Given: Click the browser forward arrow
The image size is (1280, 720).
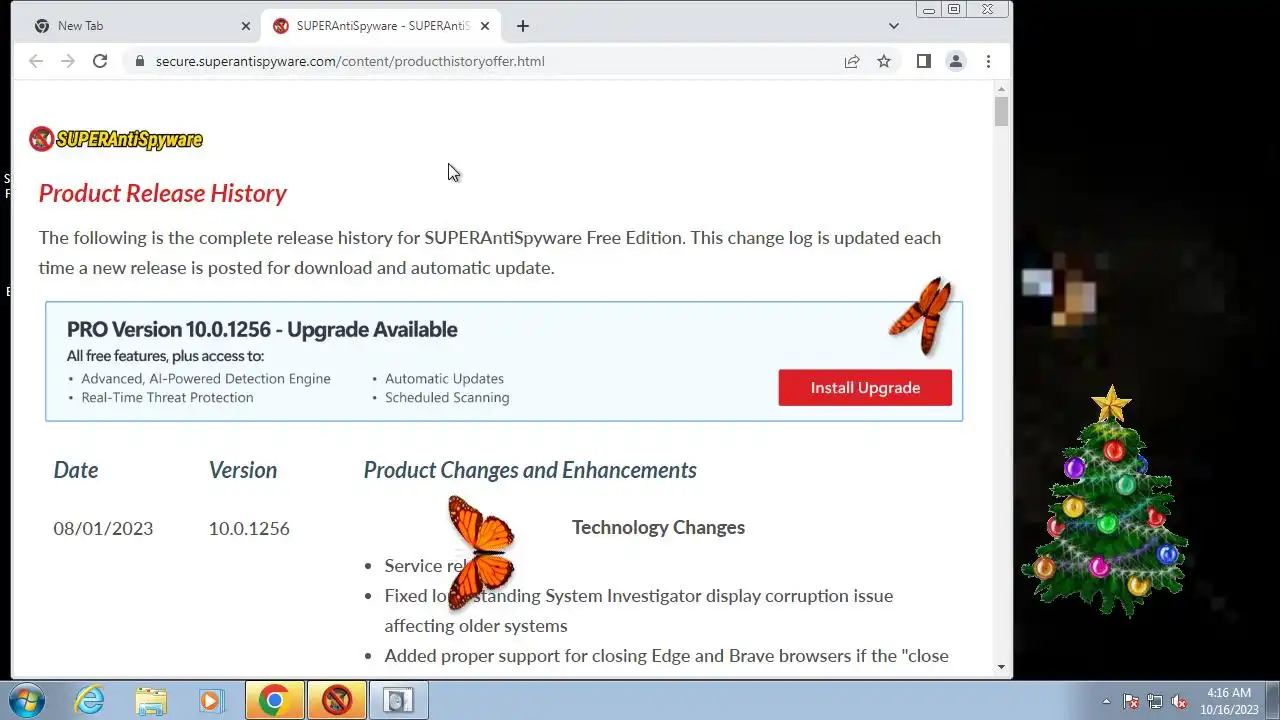Looking at the screenshot, I should point(68,61).
